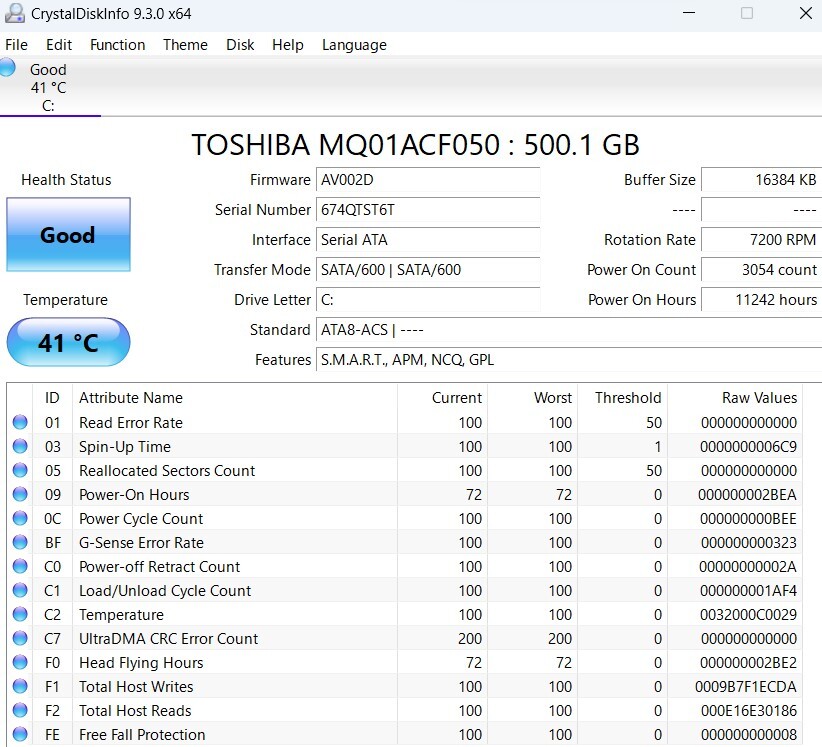Open the Theme menu
This screenshot has width=822, height=747.
185,45
